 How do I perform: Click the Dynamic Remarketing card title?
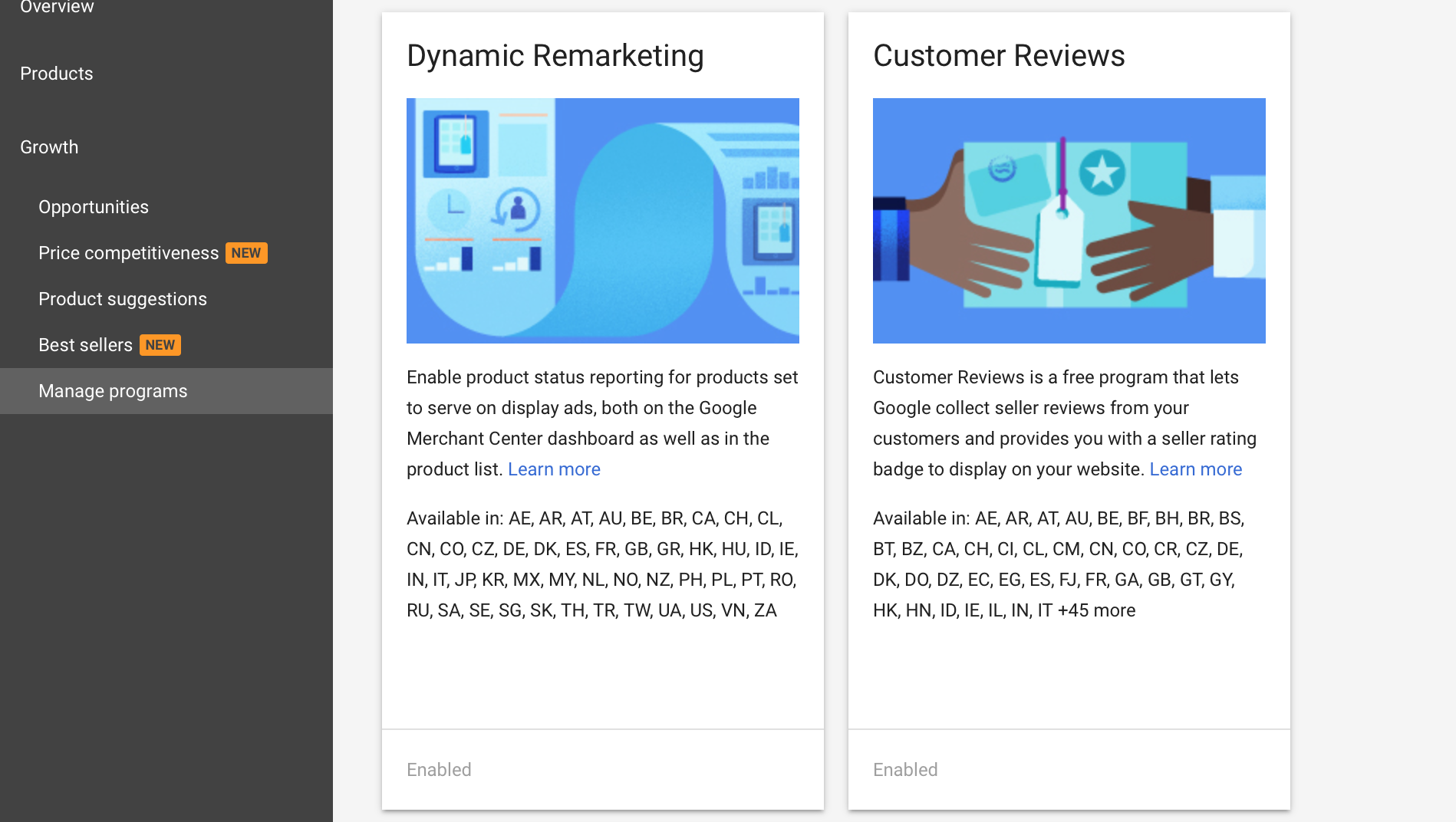(x=555, y=56)
